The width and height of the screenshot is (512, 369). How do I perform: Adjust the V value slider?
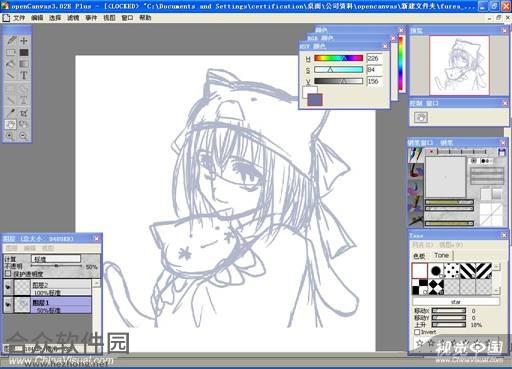[x=338, y=81]
